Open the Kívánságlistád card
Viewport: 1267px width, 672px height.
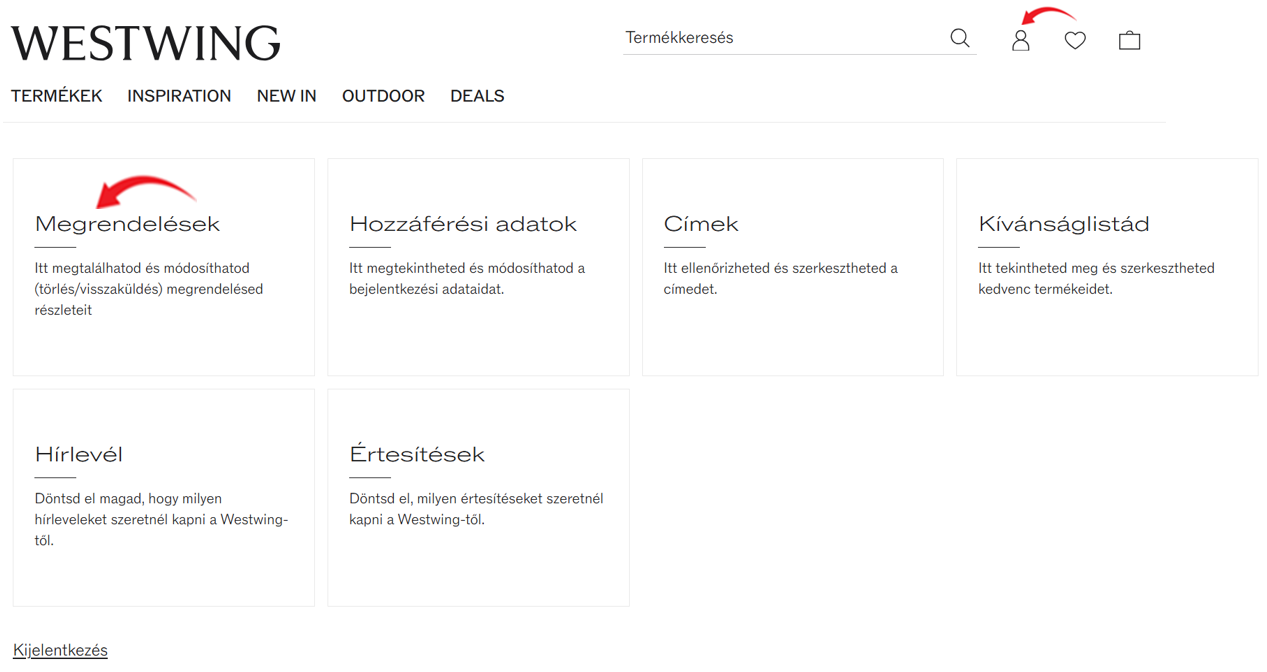click(x=1107, y=267)
